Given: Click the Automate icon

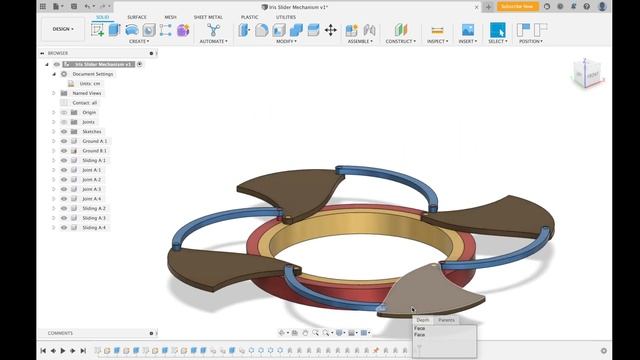Looking at the screenshot, I should pyautogui.click(x=213, y=30).
